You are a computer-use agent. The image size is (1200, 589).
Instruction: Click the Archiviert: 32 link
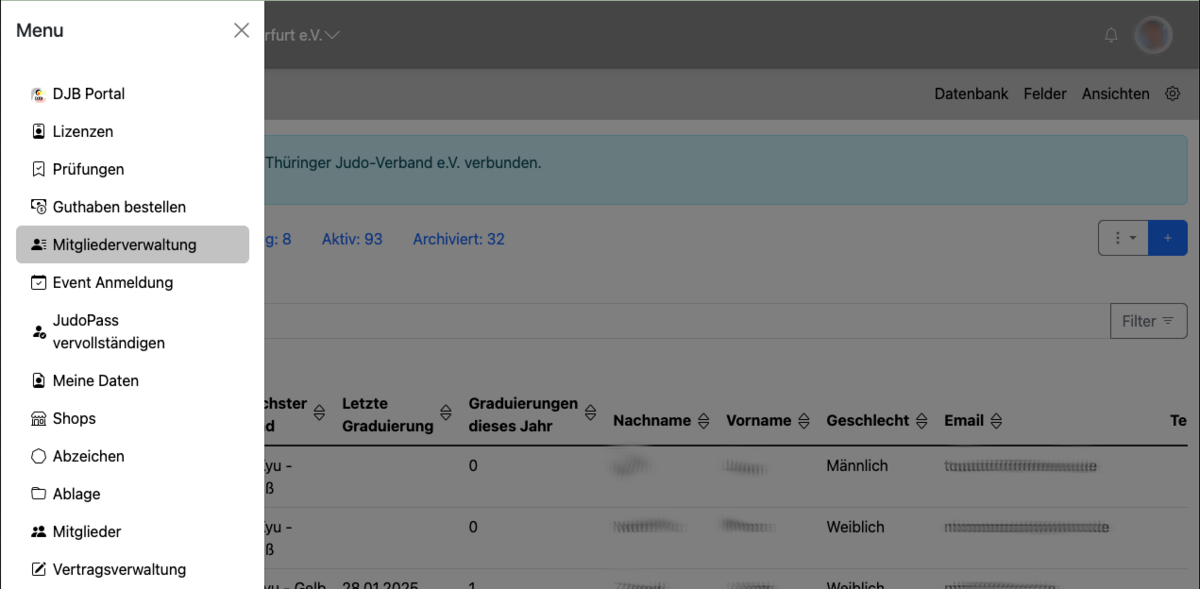click(x=458, y=239)
